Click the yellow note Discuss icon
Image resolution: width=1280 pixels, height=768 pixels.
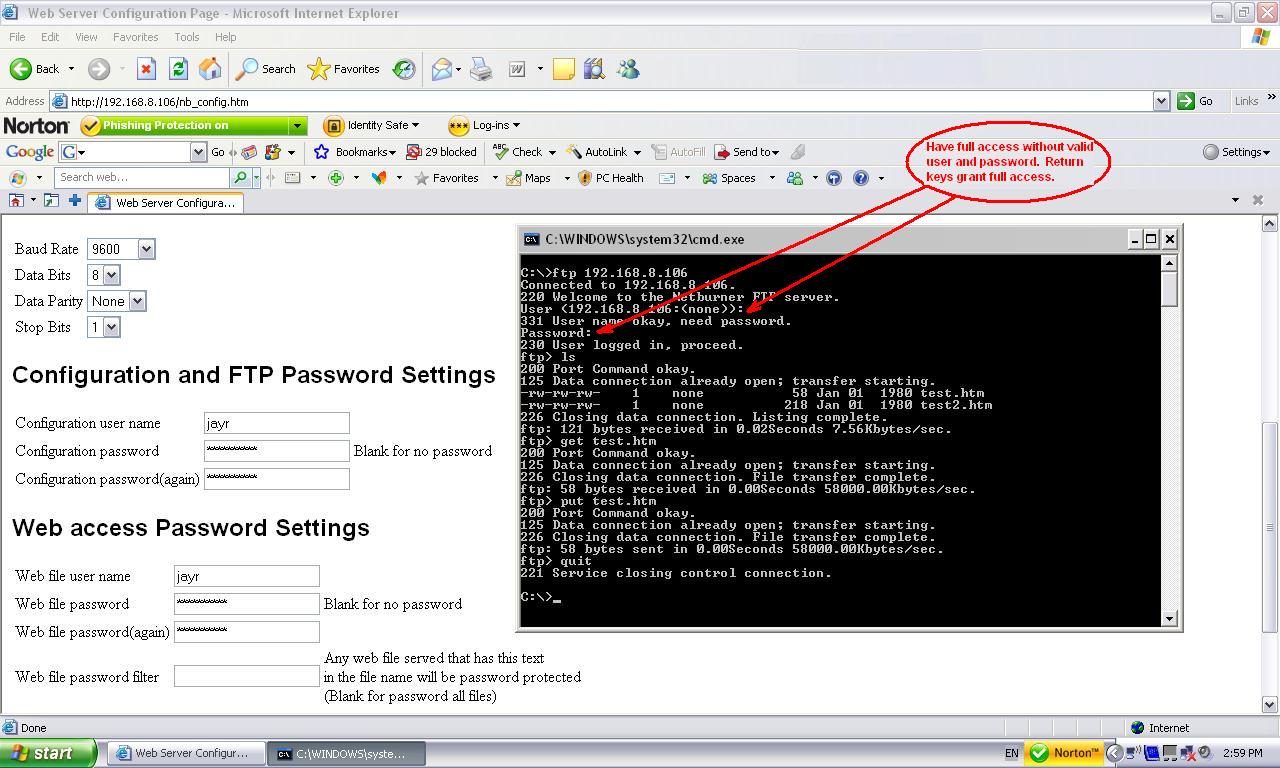(564, 69)
